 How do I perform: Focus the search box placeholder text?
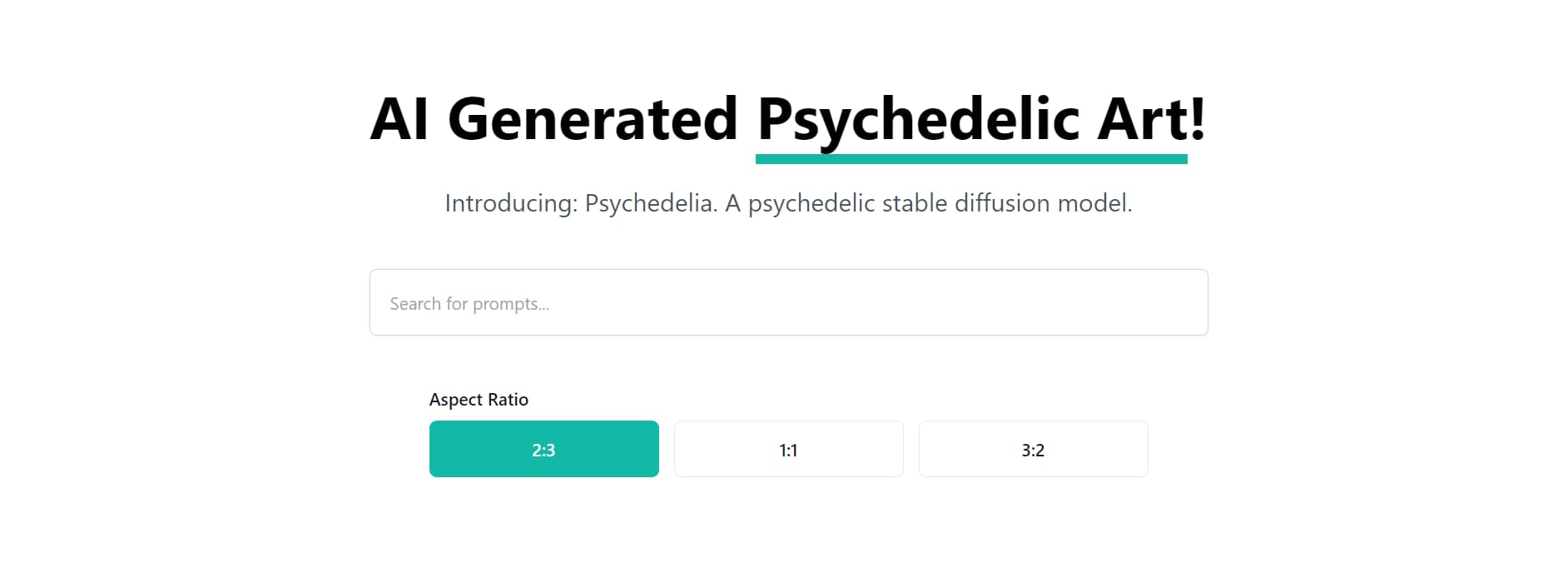click(x=469, y=304)
